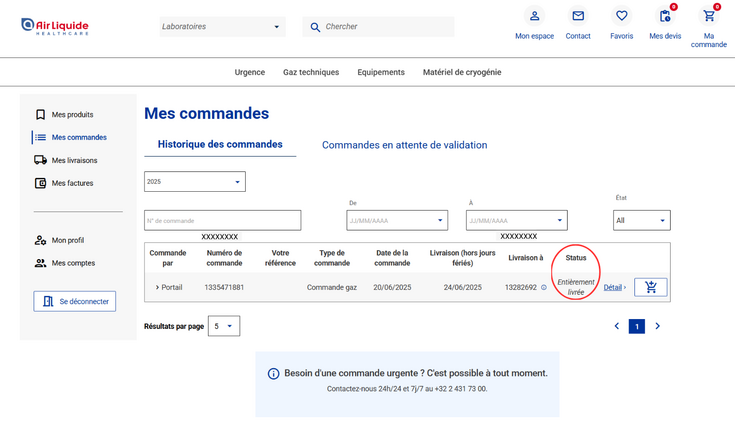The image size is (735, 435).
Task: Switch to Historique des commandes tab
Action: [220, 144]
